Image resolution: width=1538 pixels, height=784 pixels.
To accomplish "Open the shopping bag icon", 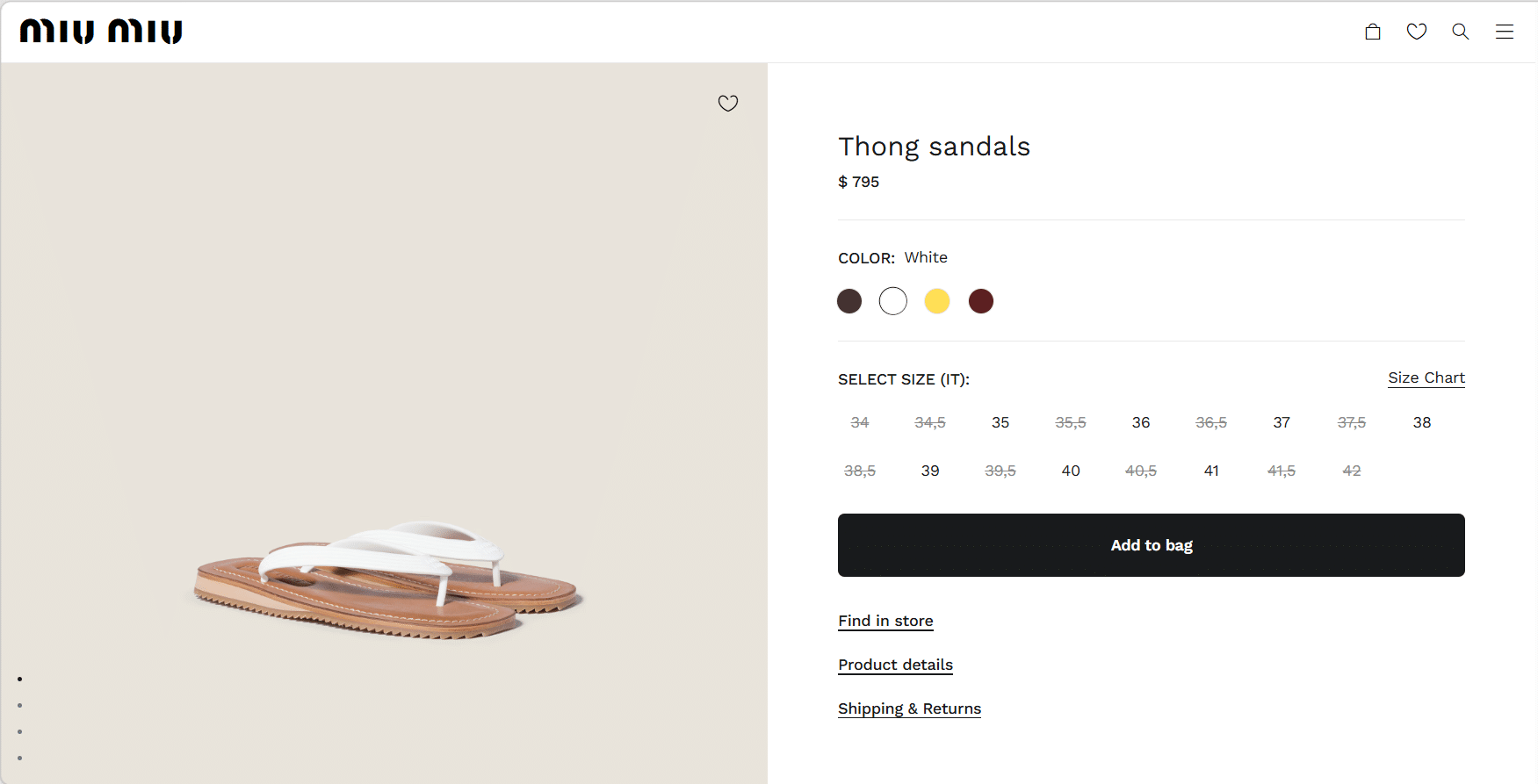I will [1373, 32].
